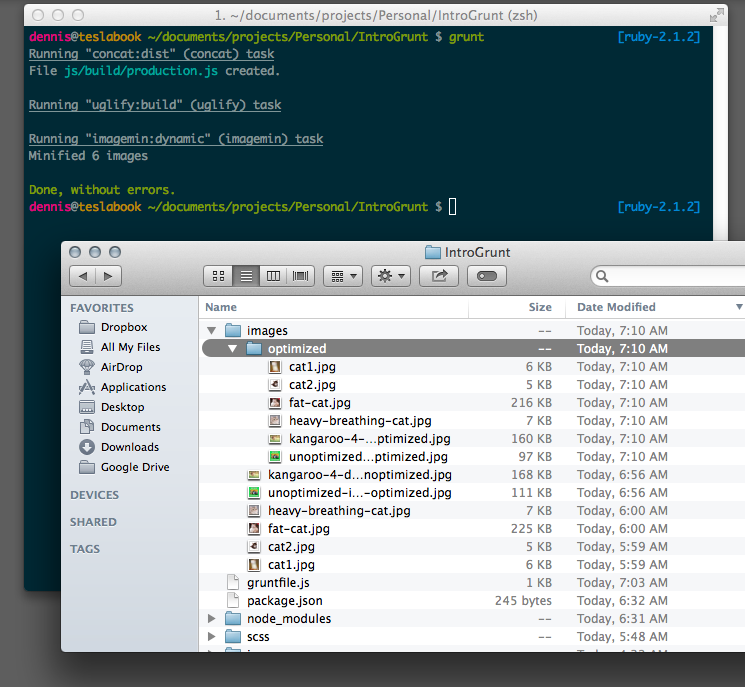Switch Finder to list view
Viewport: 745px width, 687px height.
point(246,276)
